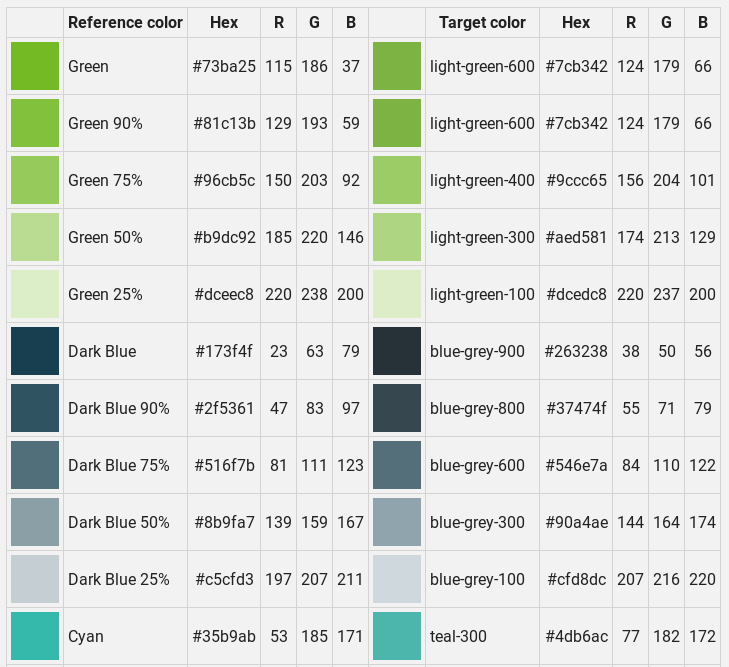Select the hex value #173f4f cell
The width and height of the screenshot is (729, 667).
point(224,351)
